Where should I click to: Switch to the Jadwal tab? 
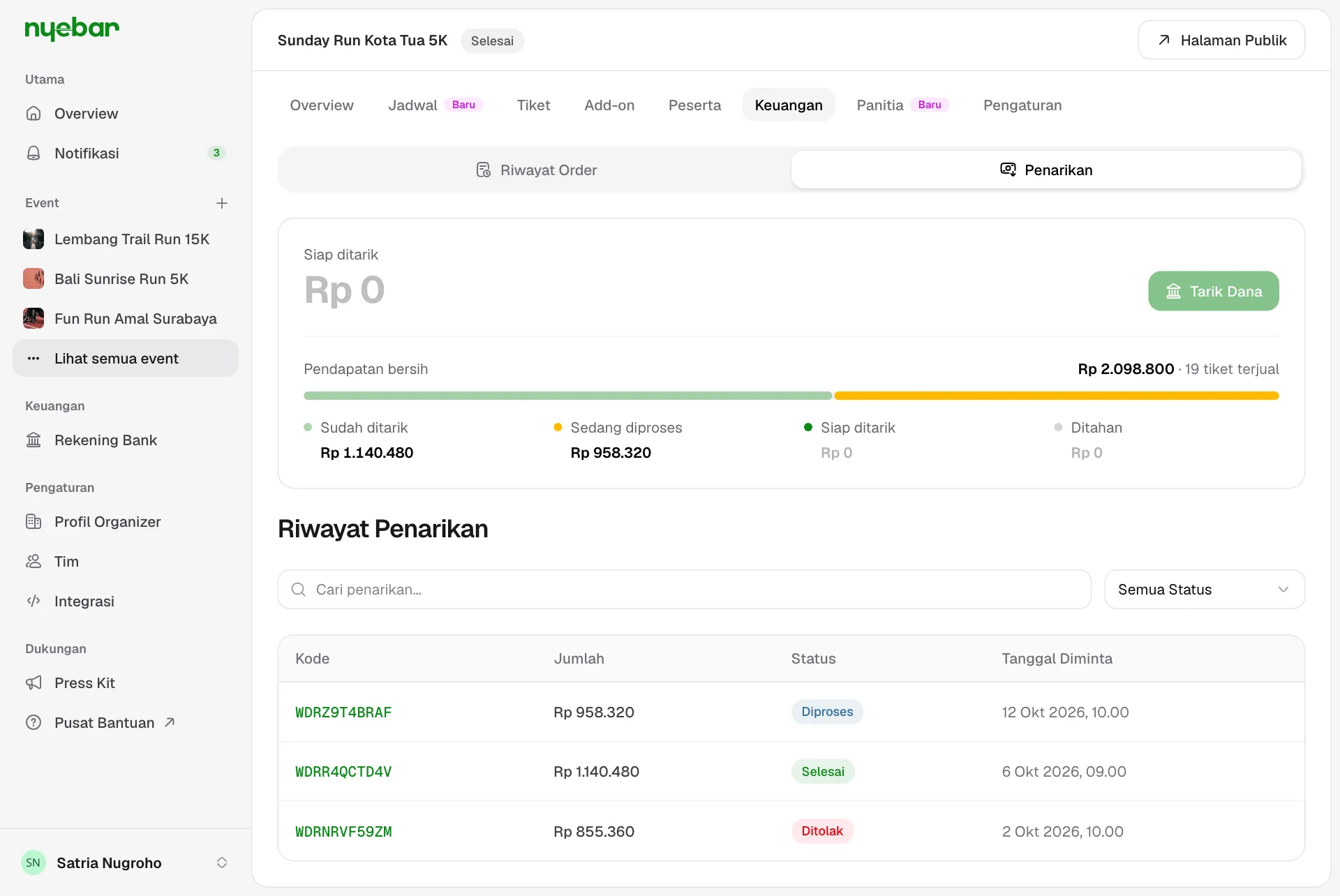click(435, 105)
